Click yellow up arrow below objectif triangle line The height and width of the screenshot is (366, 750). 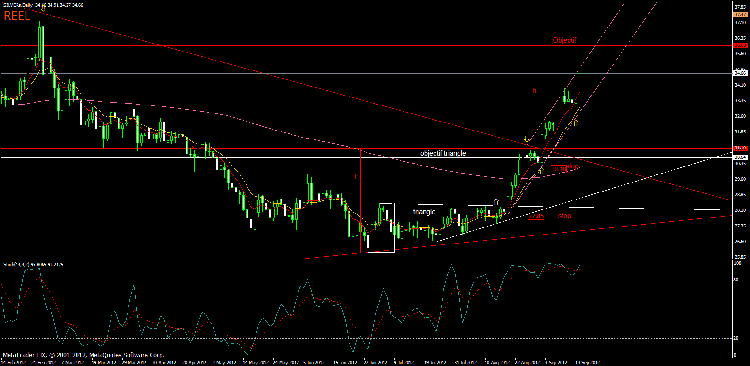pyautogui.click(x=541, y=169)
